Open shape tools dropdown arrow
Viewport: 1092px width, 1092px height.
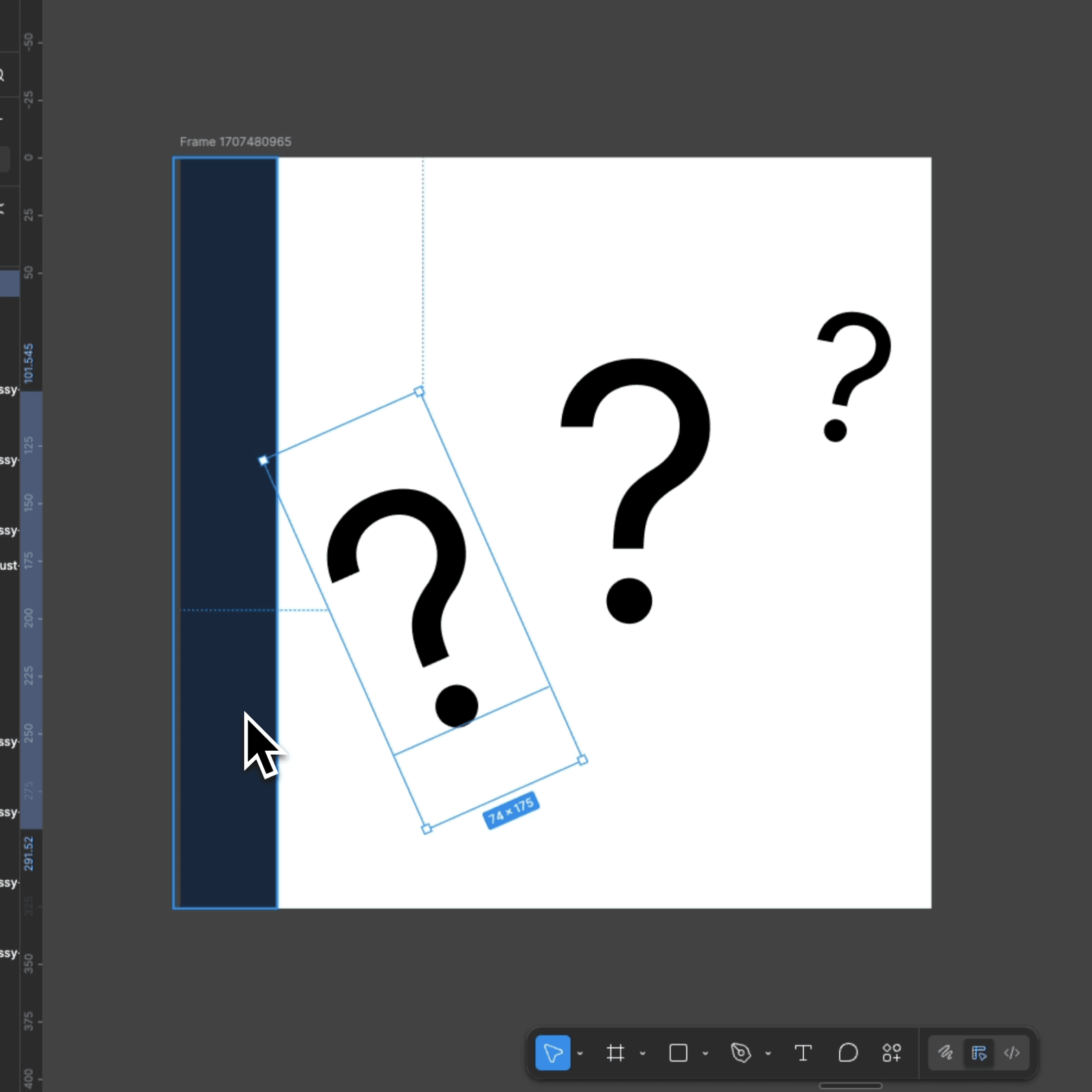pos(706,1054)
